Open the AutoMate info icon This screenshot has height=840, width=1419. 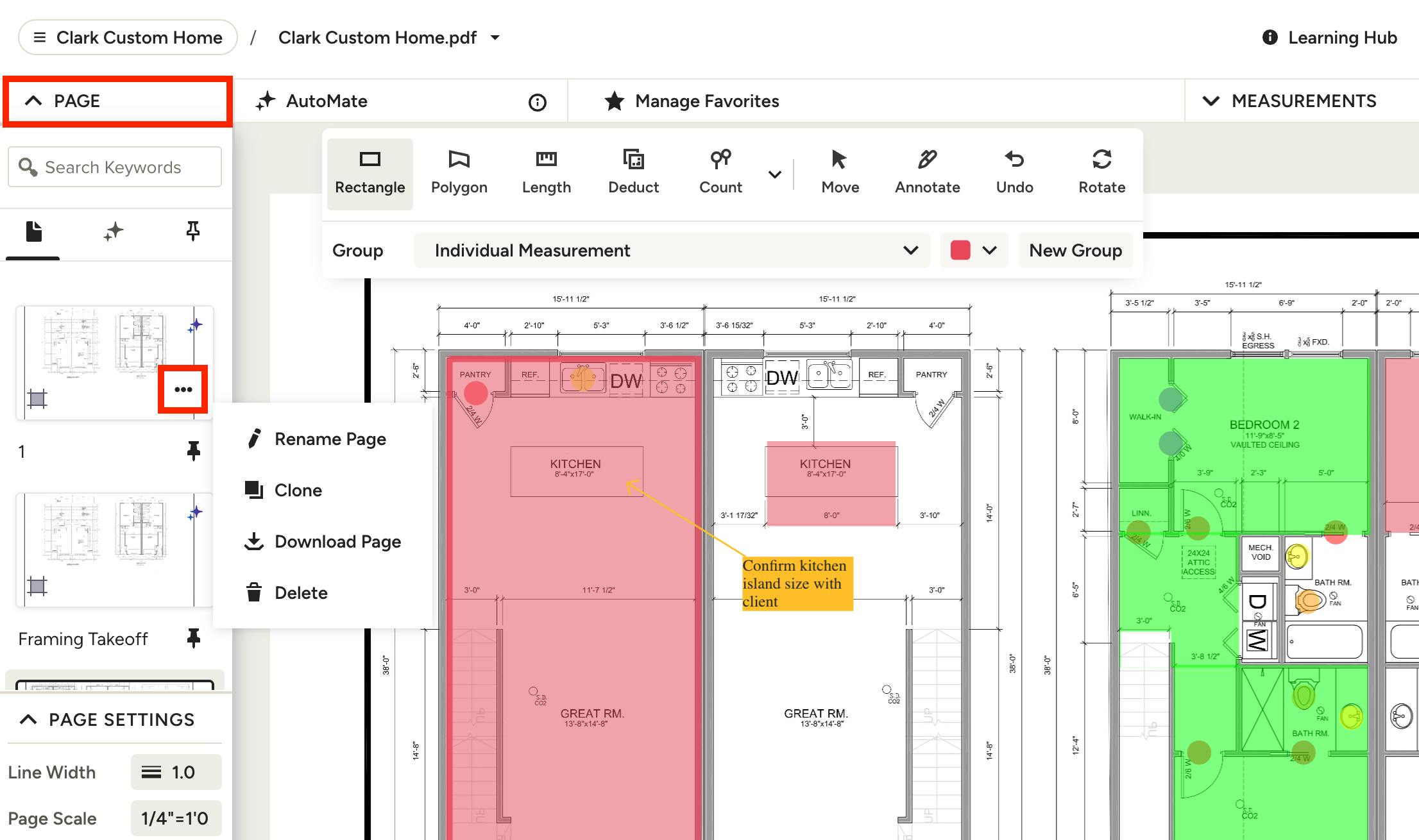[x=537, y=102]
